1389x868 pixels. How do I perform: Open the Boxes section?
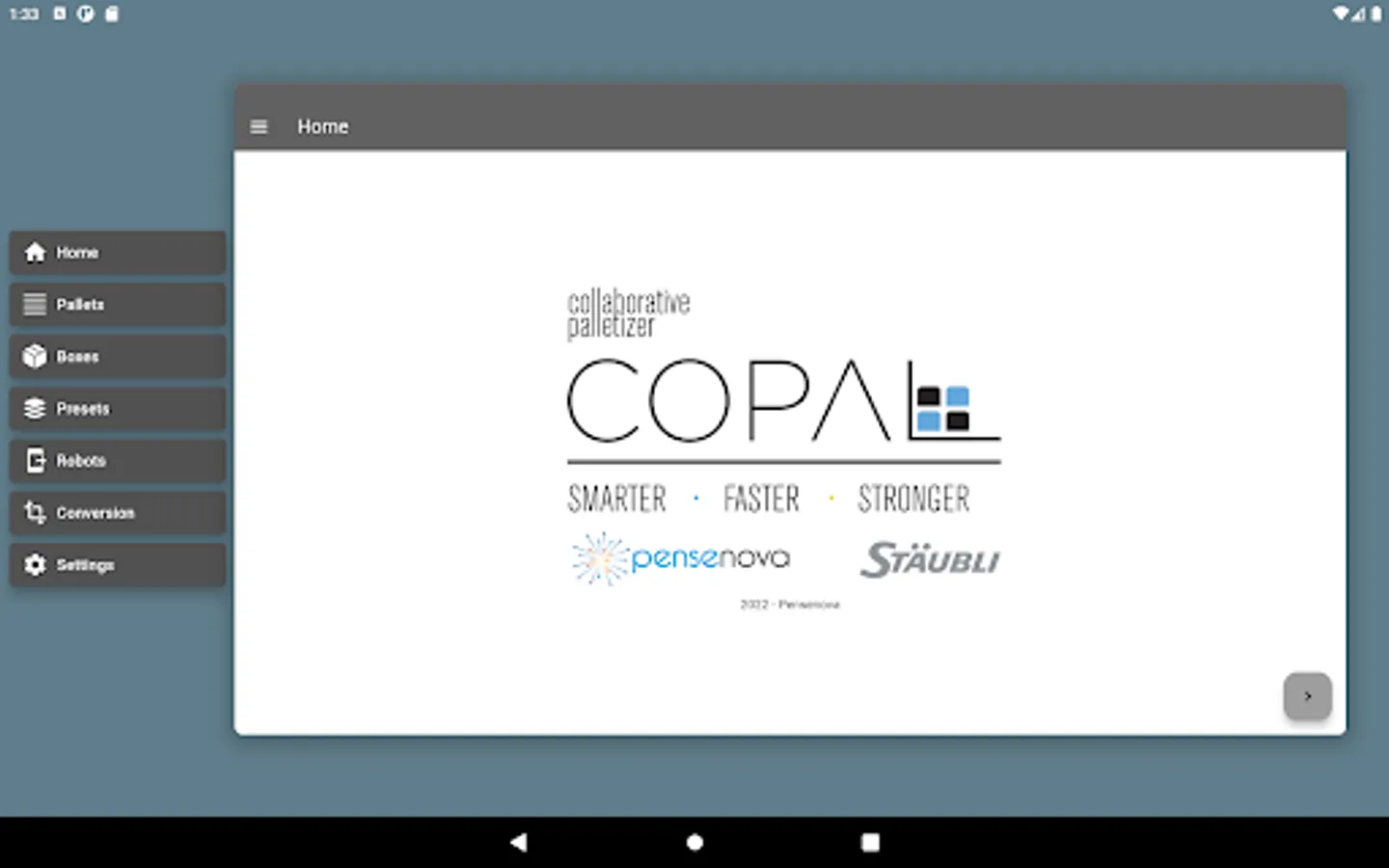point(118,357)
